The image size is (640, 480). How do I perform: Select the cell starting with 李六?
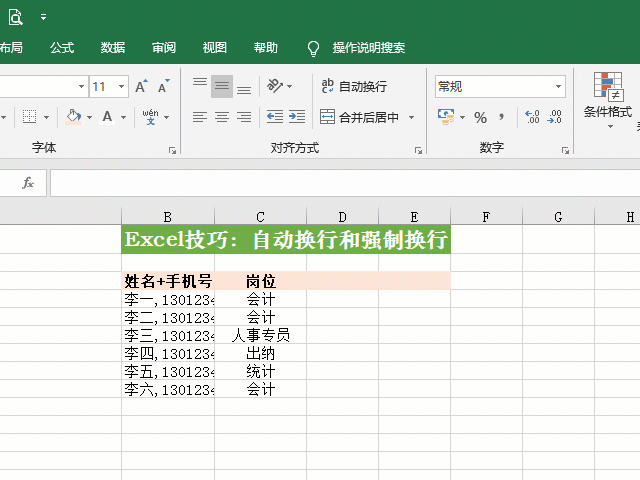click(168, 389)
